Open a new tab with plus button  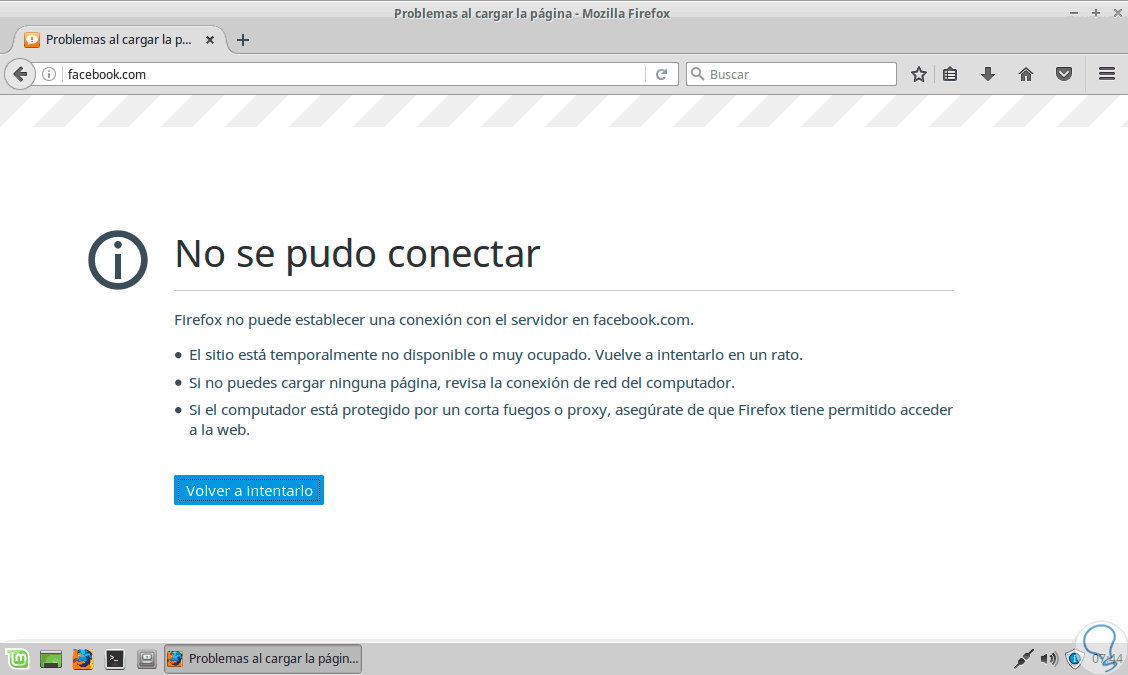[243, 40]
